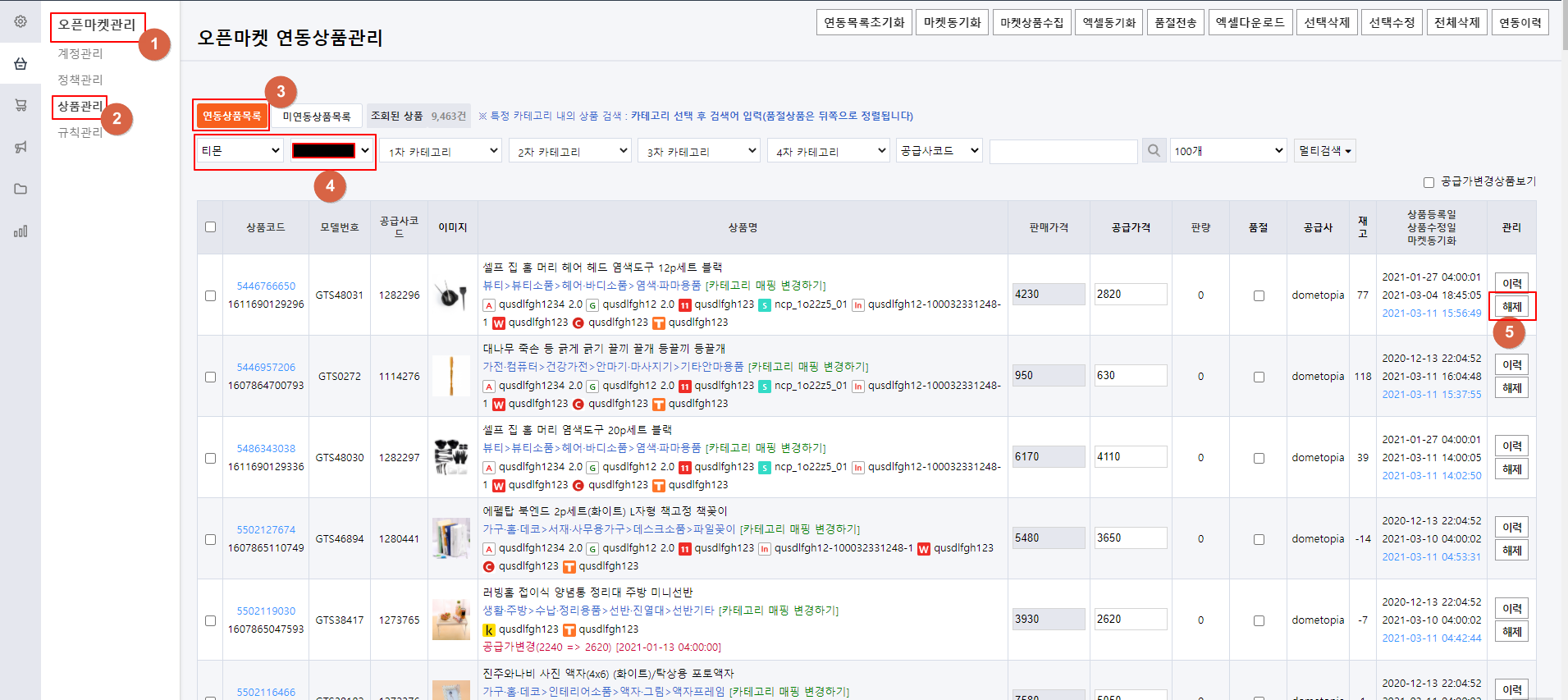Open product code link 5446766650
Viewport: 1568px width, 700px height.
click(266, 286)
